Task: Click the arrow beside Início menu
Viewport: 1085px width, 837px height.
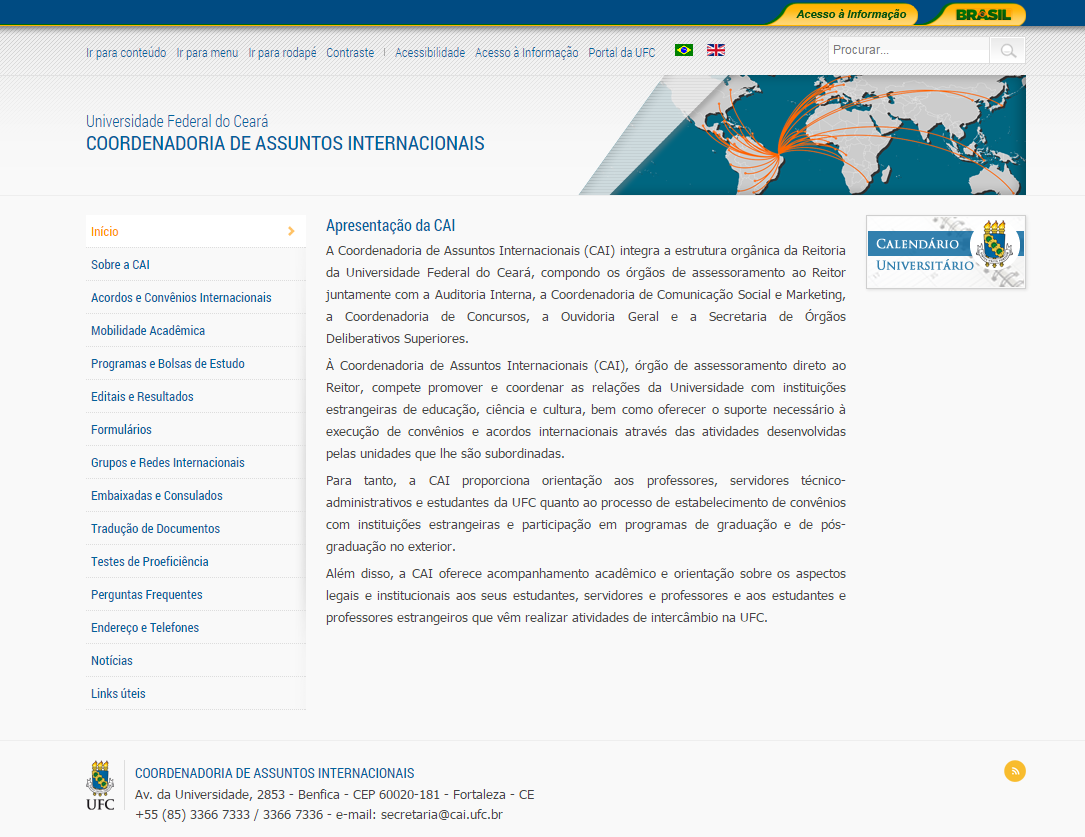Action: click(x=291, y=231)
